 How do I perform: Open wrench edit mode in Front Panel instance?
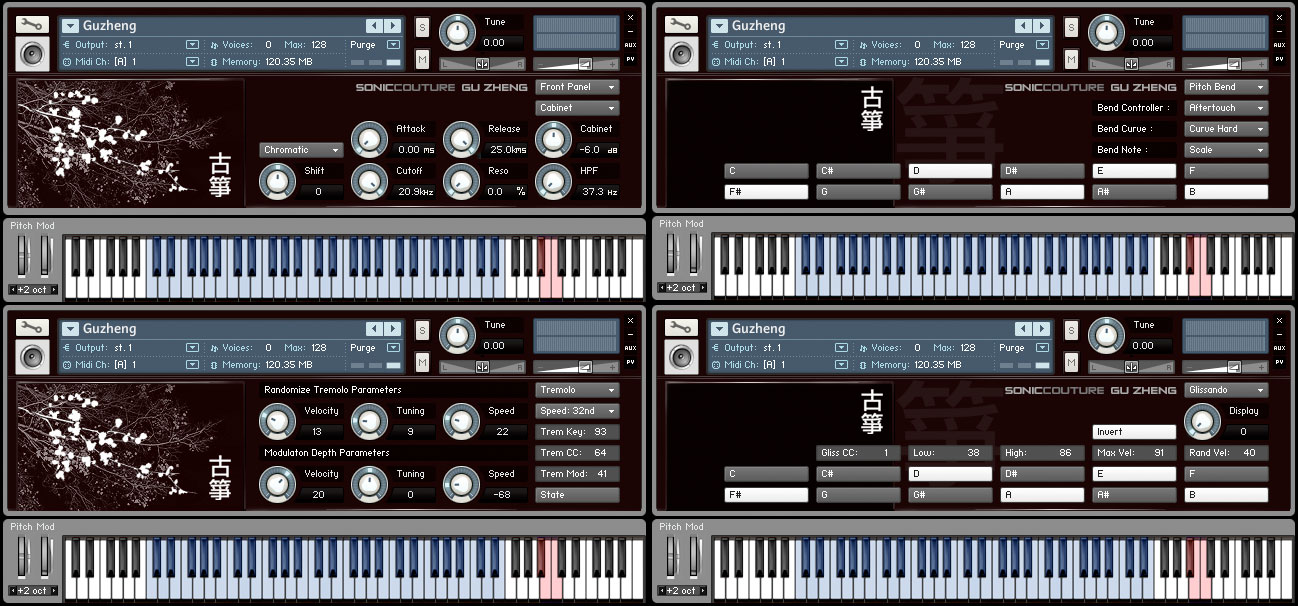[x=32, y=24]
